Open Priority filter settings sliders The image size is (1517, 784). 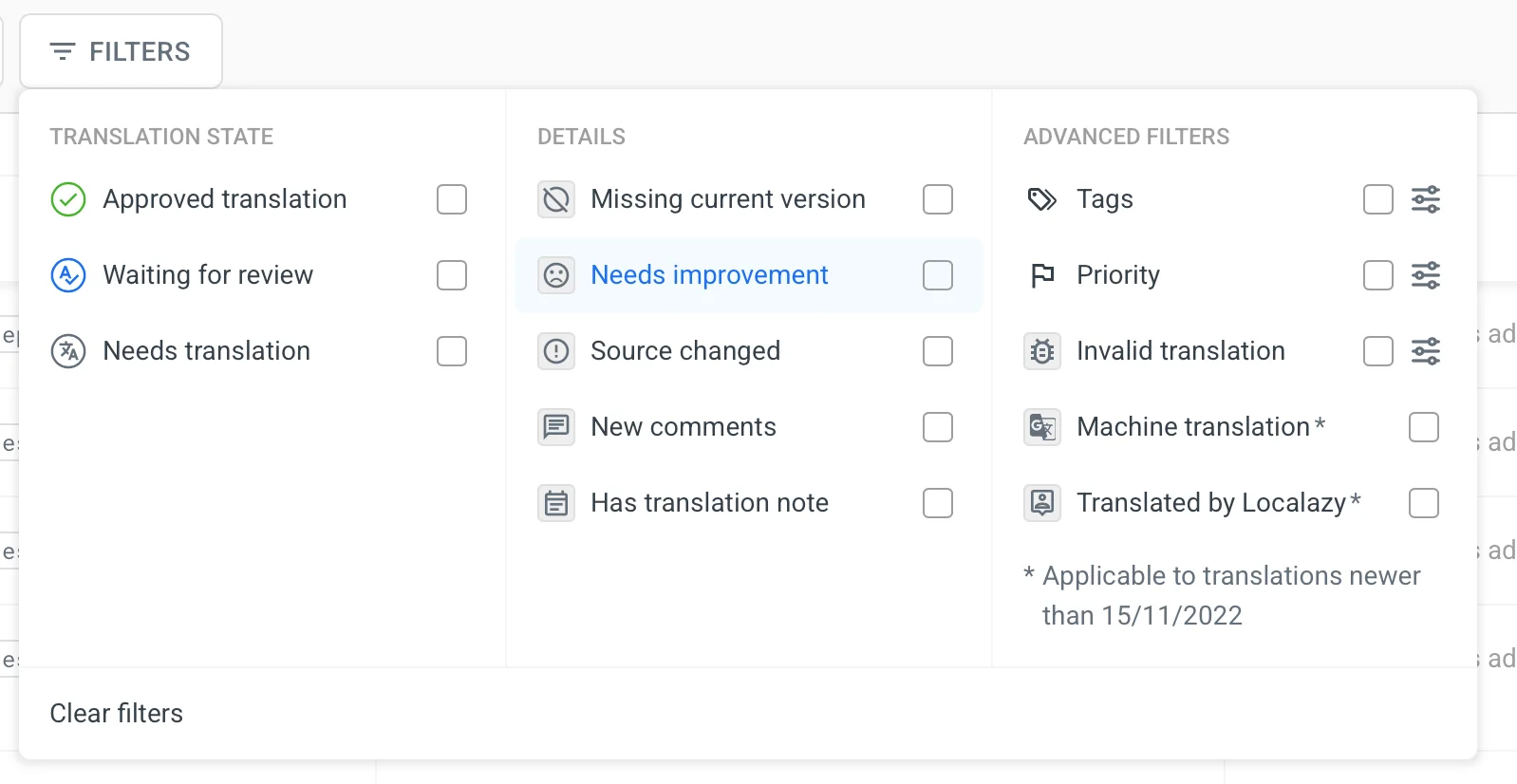pos(1426,275)
